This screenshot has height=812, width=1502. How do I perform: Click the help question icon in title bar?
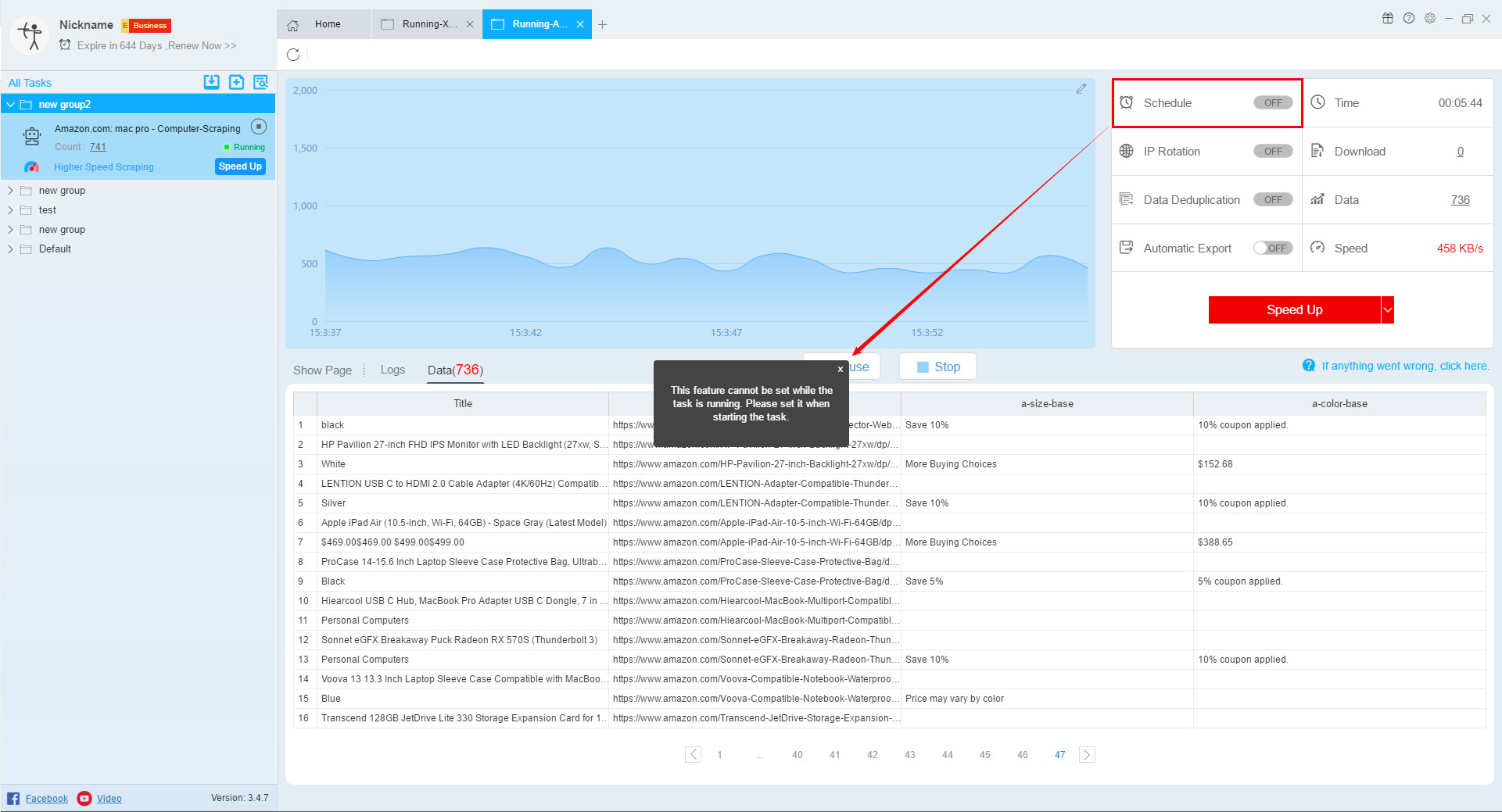click(1409, 18)
